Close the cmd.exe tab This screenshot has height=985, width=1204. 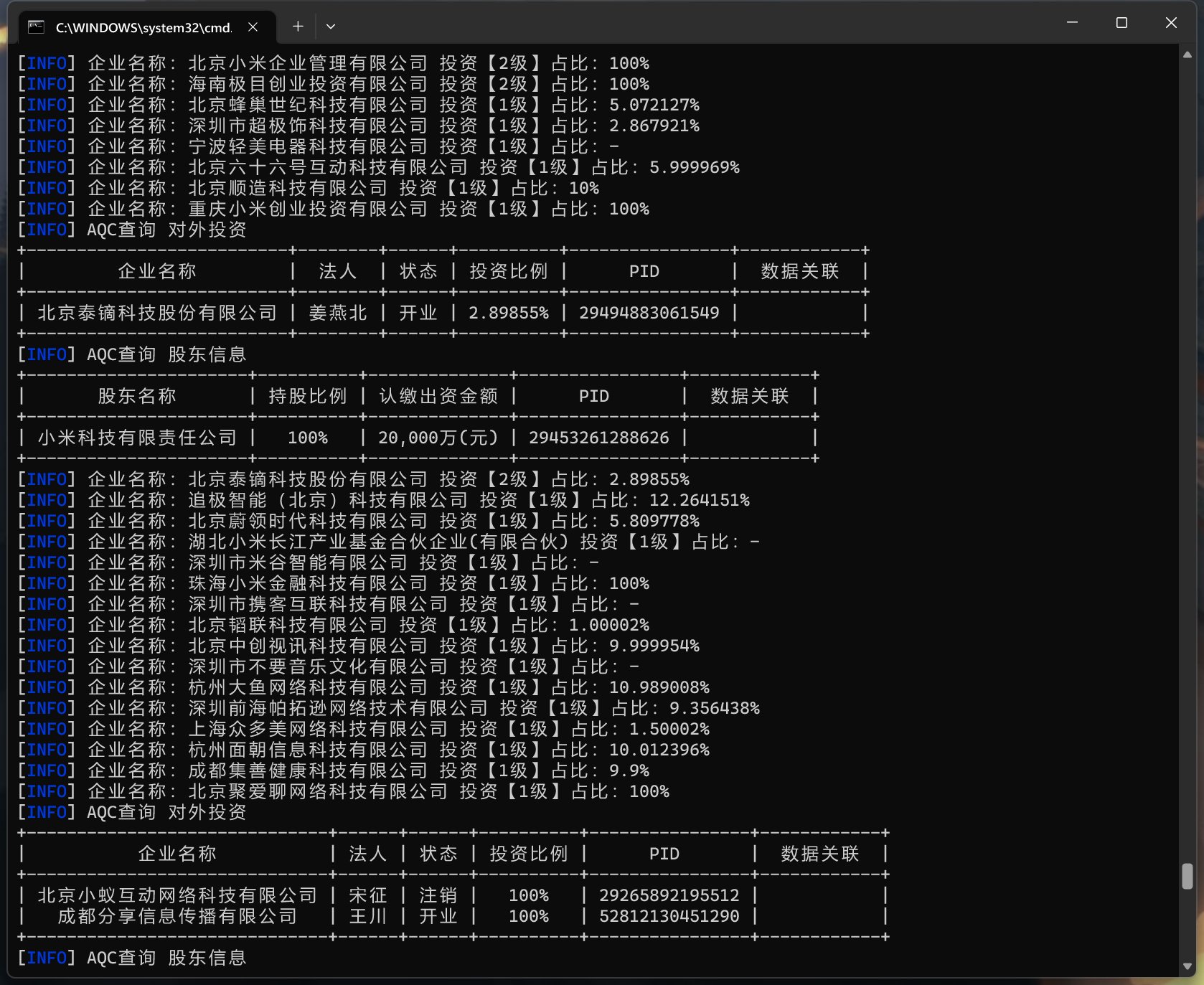tap(253, 27)
